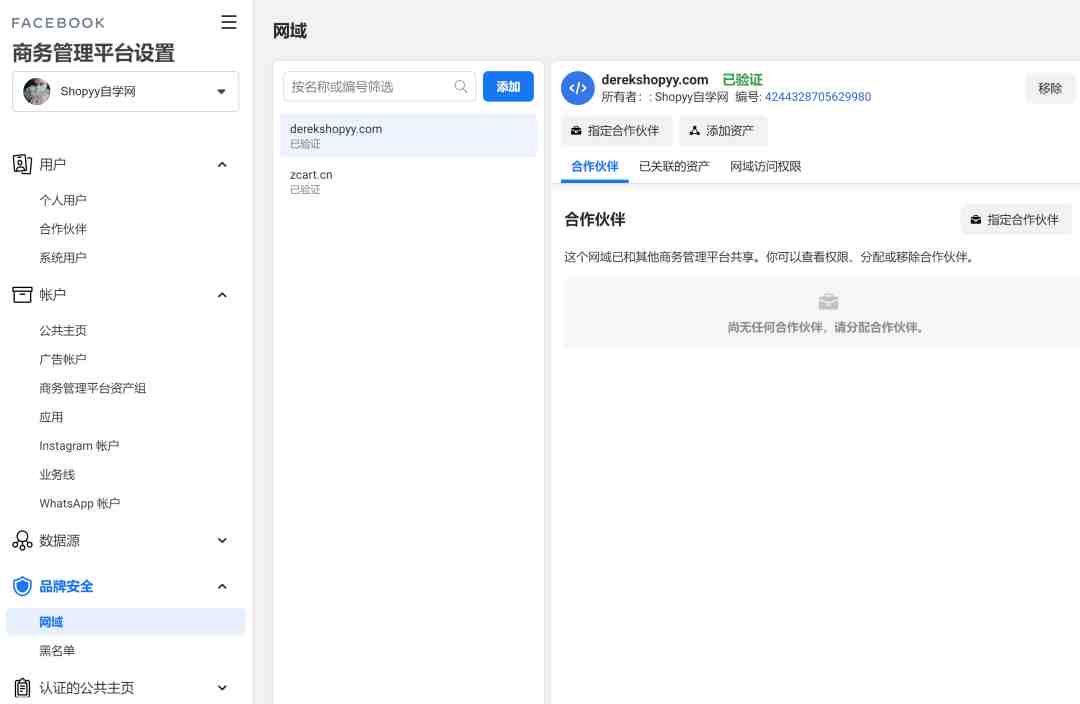Open 个人用户 in the sidebar
Screen dimensions: 1080x704
(63, 200)
